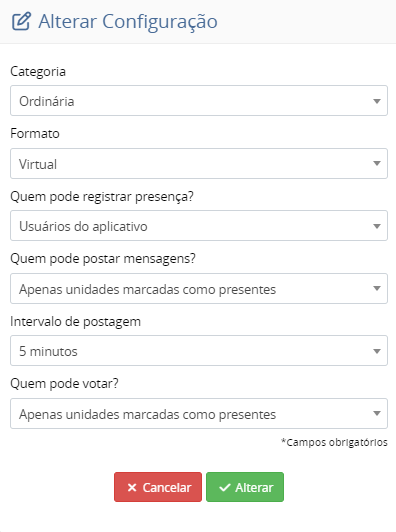Click the Formato dropdown arrow
The width and height of the screenshot is (396, 532).
376,164
